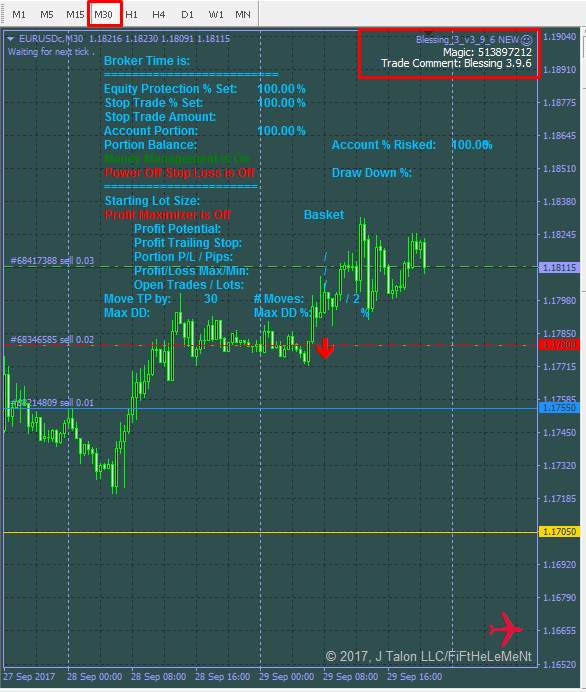Open the EURUSDc chart dropdown triangle
586x692 pixels.
tap(11, 39)
